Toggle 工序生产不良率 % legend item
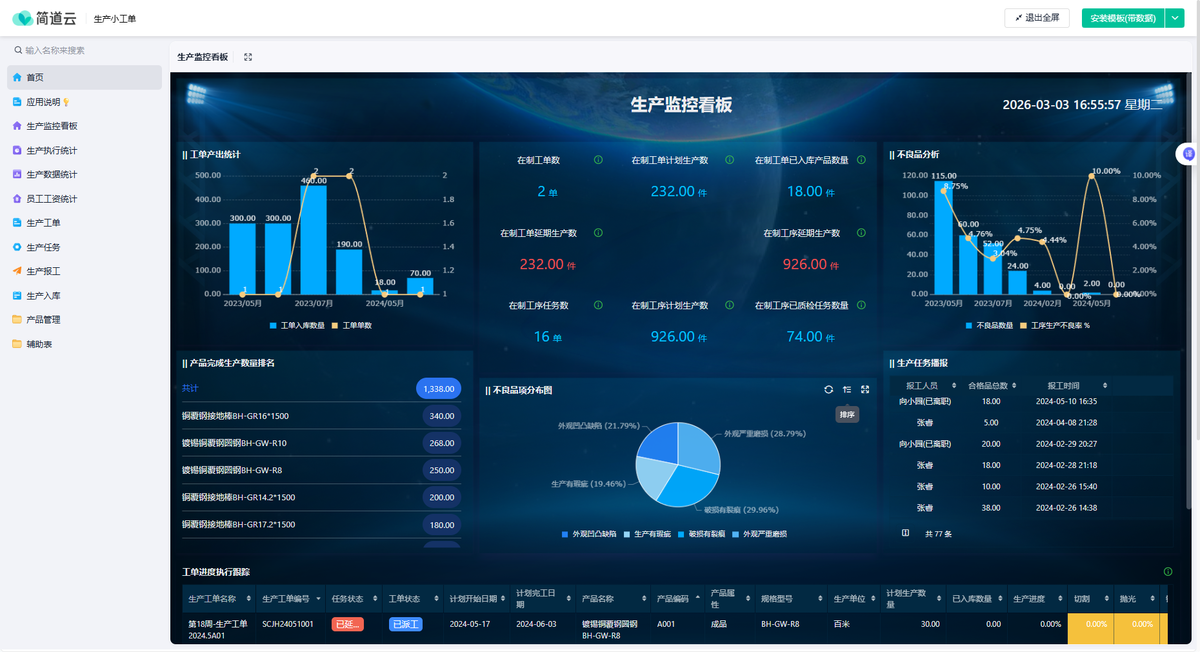This screenshot has height=652, width=1200. click(1053, 325)
